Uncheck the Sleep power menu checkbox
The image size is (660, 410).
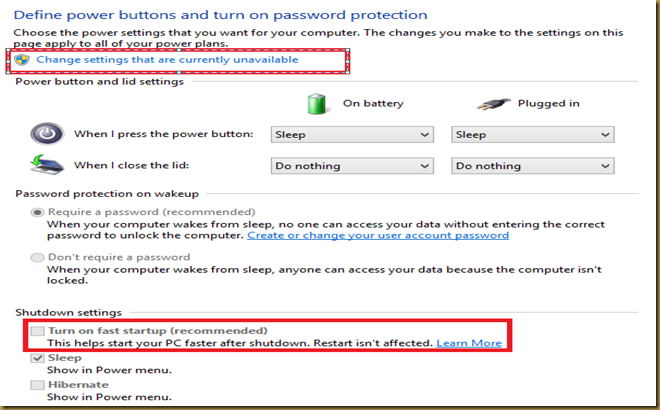[38, 357]
